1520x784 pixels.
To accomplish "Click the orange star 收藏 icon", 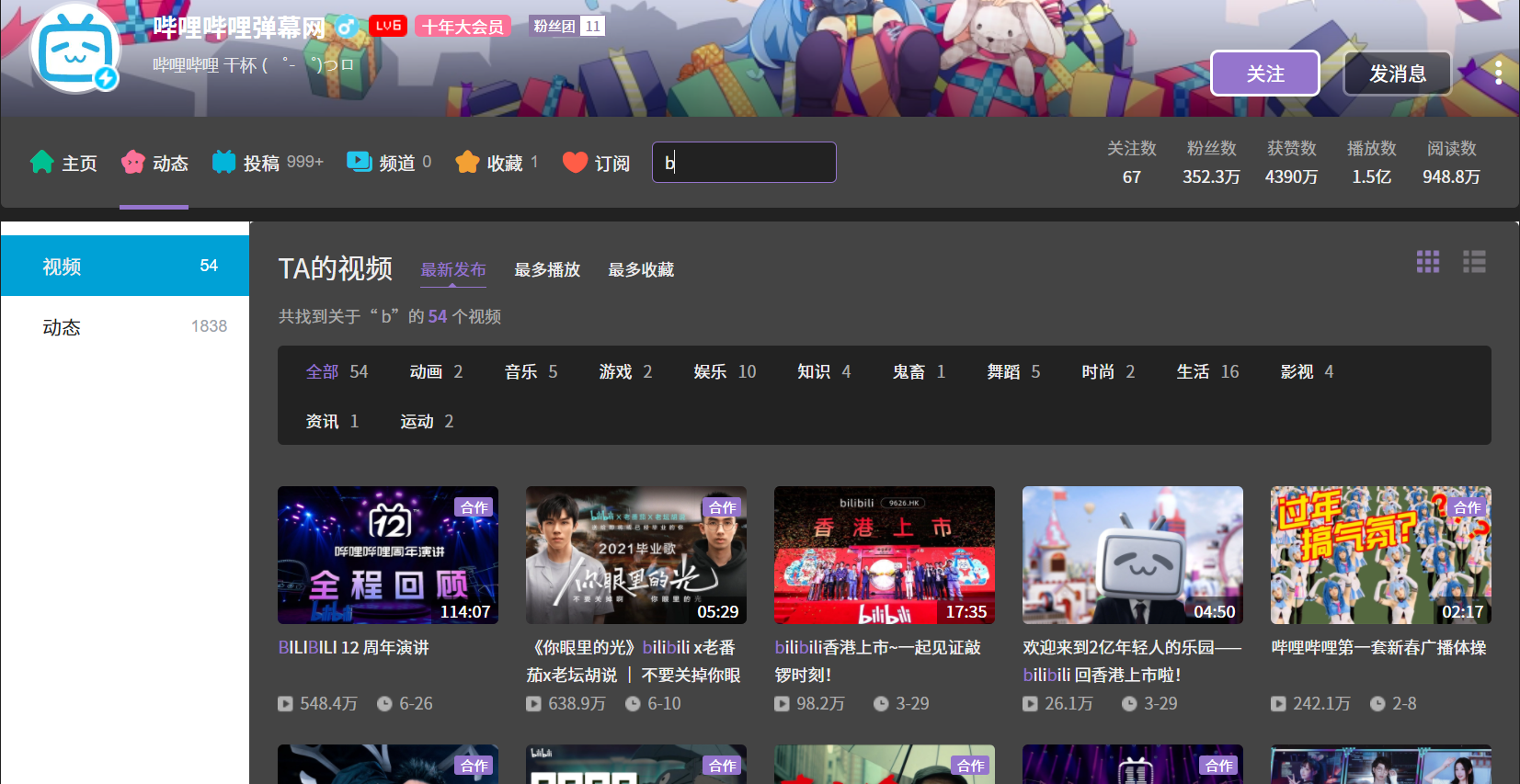I will [x=467, y=162].
